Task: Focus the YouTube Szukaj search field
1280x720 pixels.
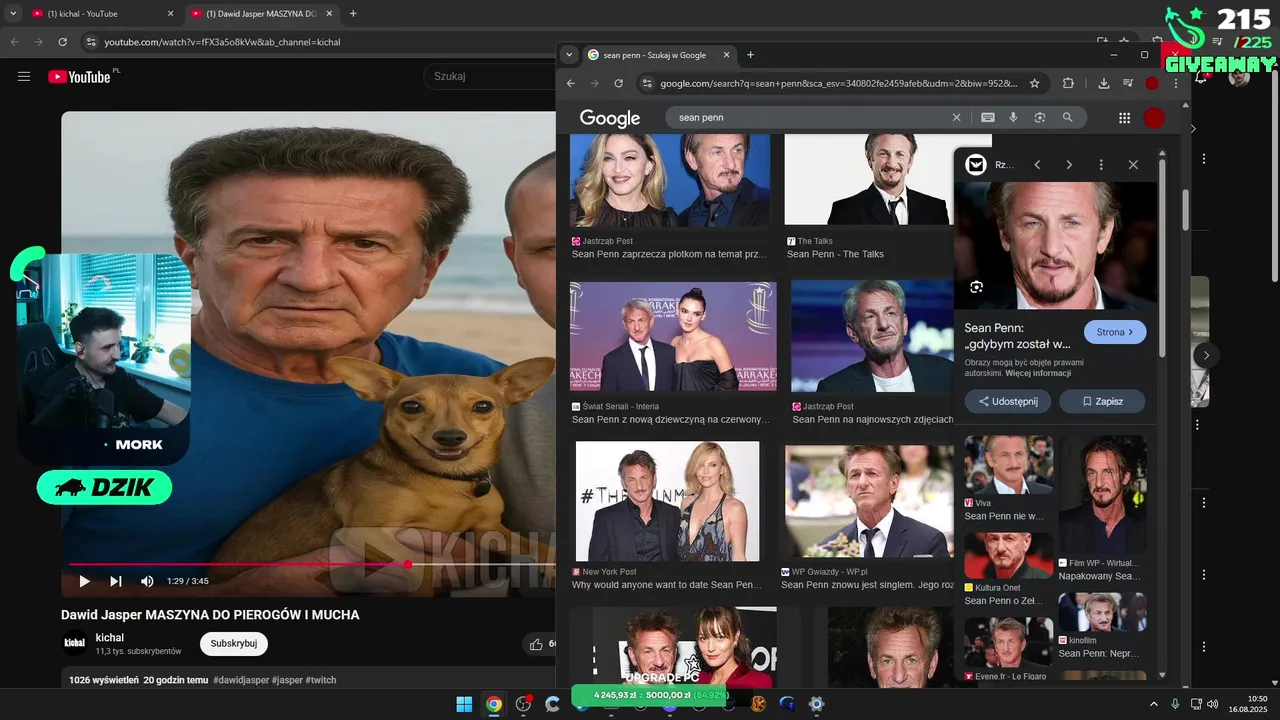Action: tap(490, 76)
